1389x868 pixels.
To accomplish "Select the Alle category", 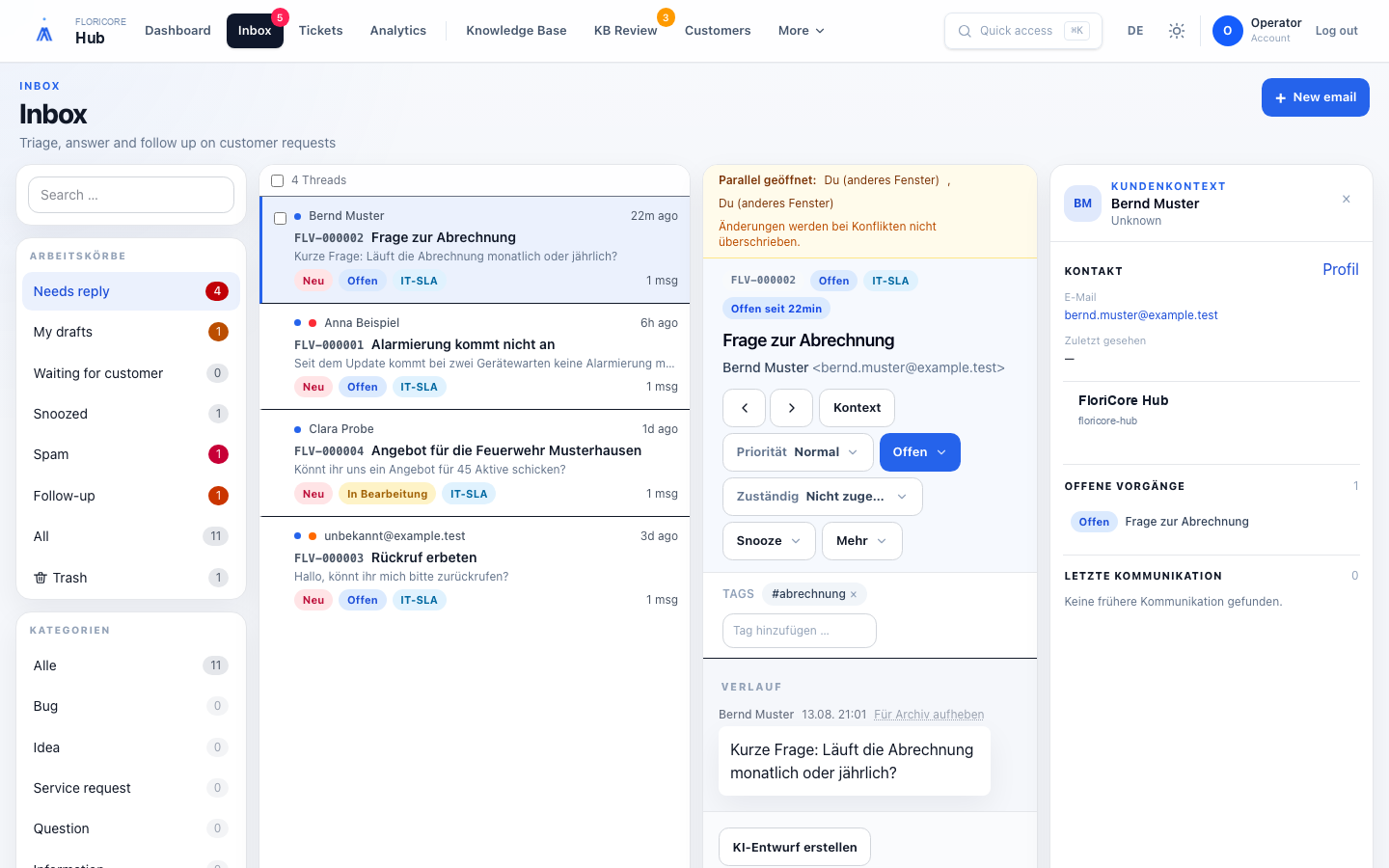I will click(x=131, y=665).
